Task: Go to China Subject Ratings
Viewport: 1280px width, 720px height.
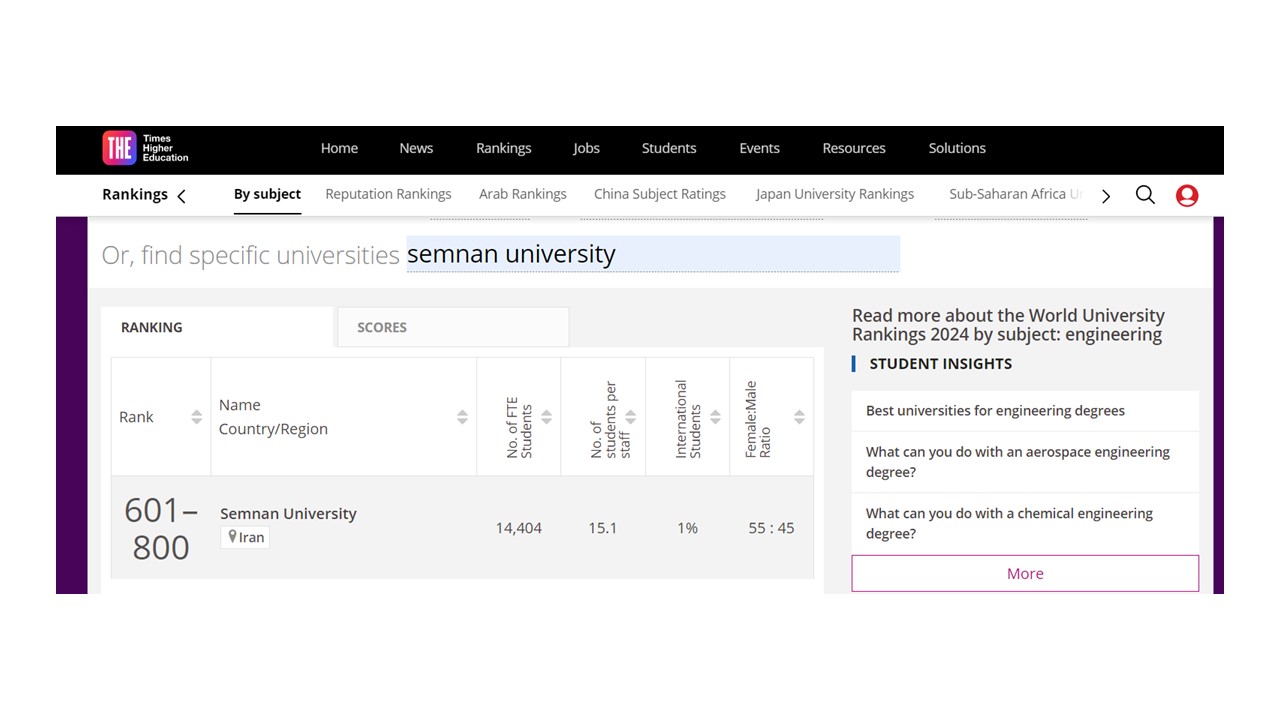Action: pos(660,194)
